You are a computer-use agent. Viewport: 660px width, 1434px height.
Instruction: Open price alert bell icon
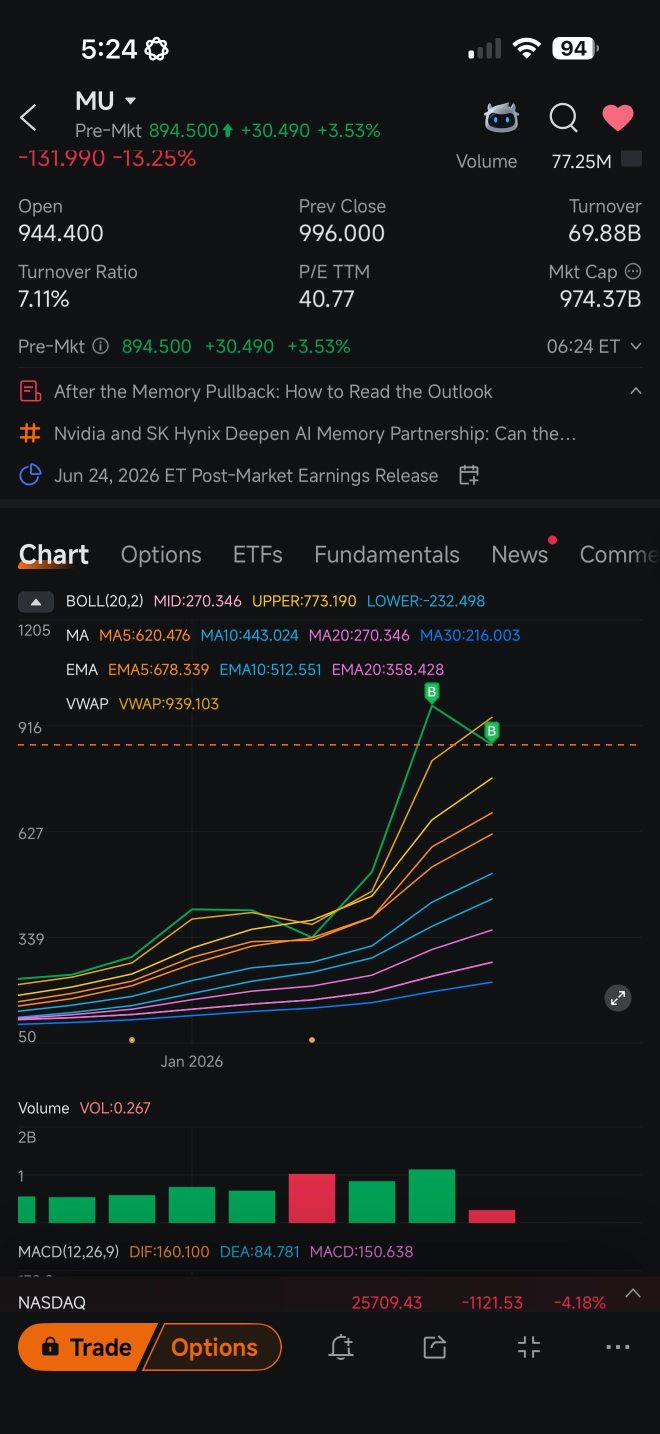[x=341, y=1347]
